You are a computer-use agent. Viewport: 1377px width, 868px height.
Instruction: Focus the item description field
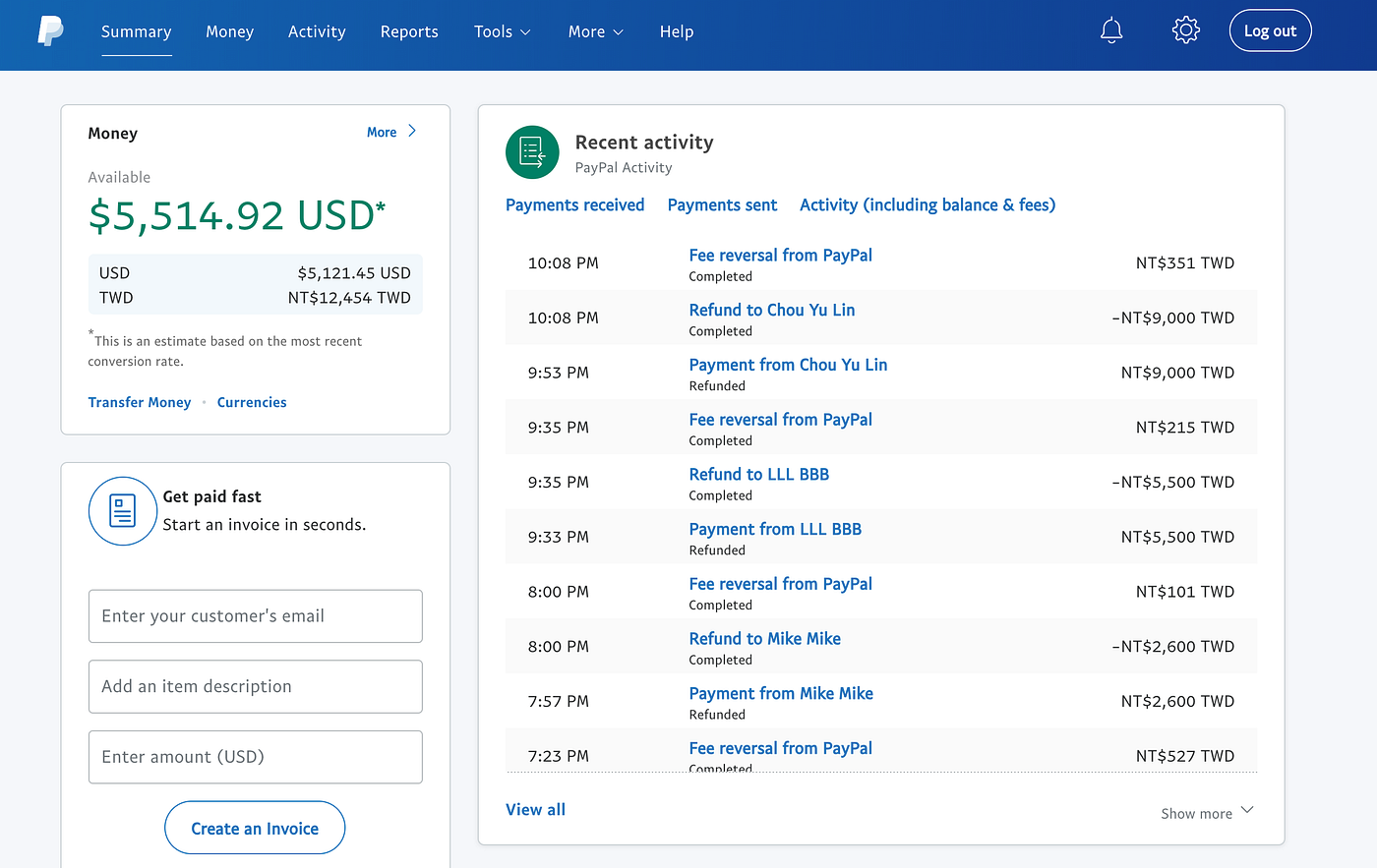(256, 686)
